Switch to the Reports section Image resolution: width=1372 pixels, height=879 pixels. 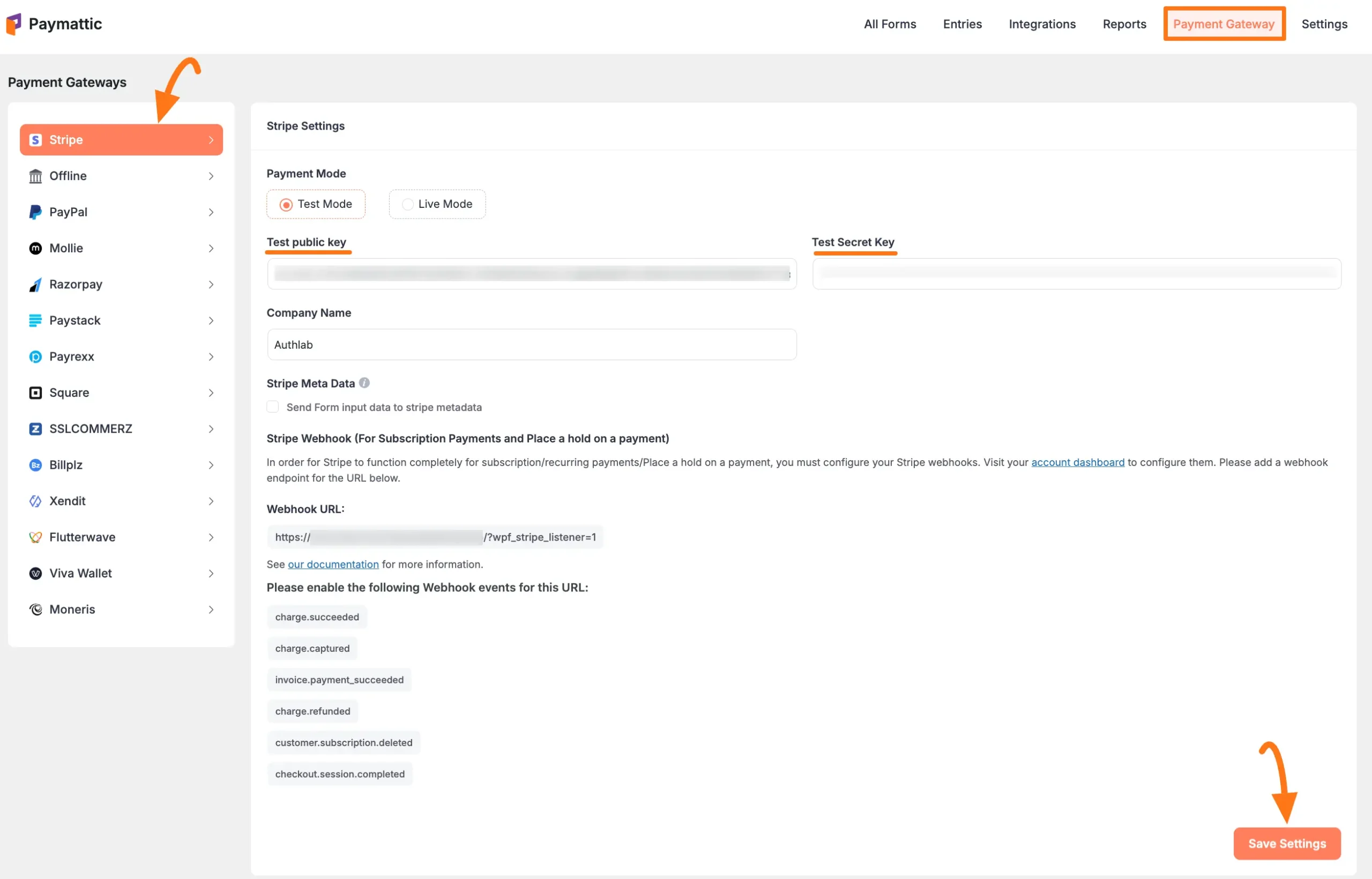pos(1124,24)
